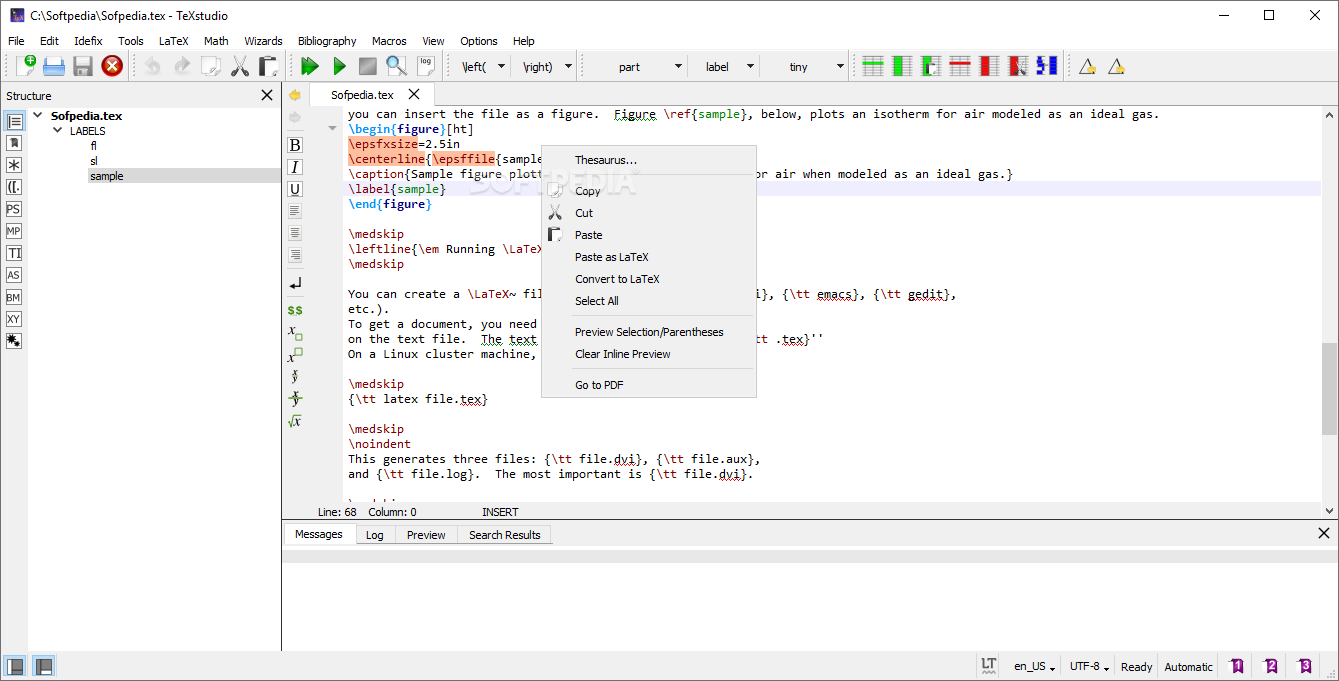Screen dimensions: 1339x681
Task: Choose Select All in context menu
Action: tap(649, 301)
